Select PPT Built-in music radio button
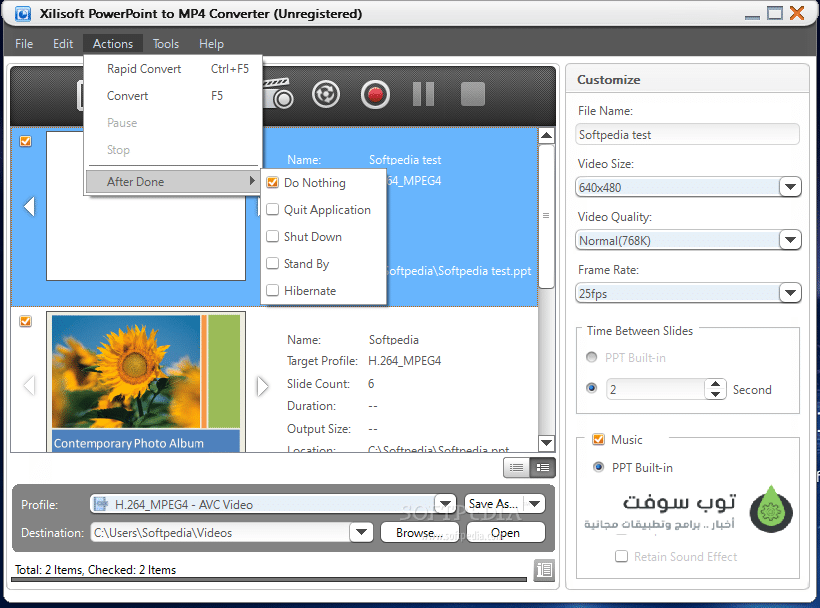 pyautogui.click(x=598, y=467)
